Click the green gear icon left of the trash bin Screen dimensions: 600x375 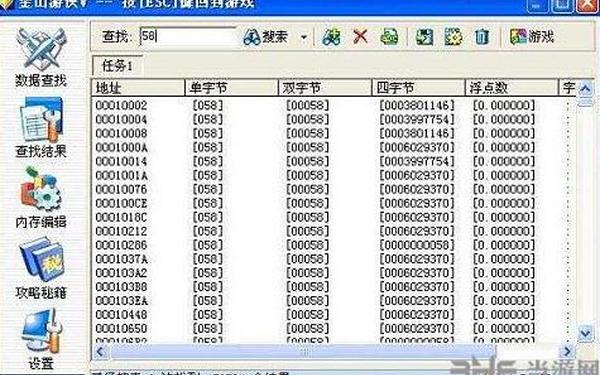(x=453, y=37)
